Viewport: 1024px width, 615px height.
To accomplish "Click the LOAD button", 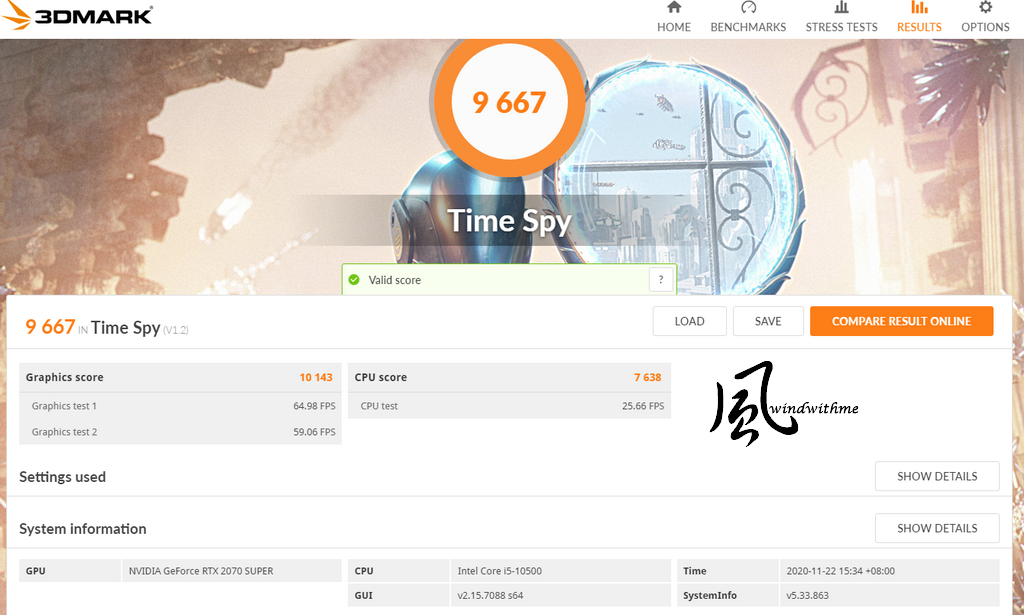I will tap(690, 321).
